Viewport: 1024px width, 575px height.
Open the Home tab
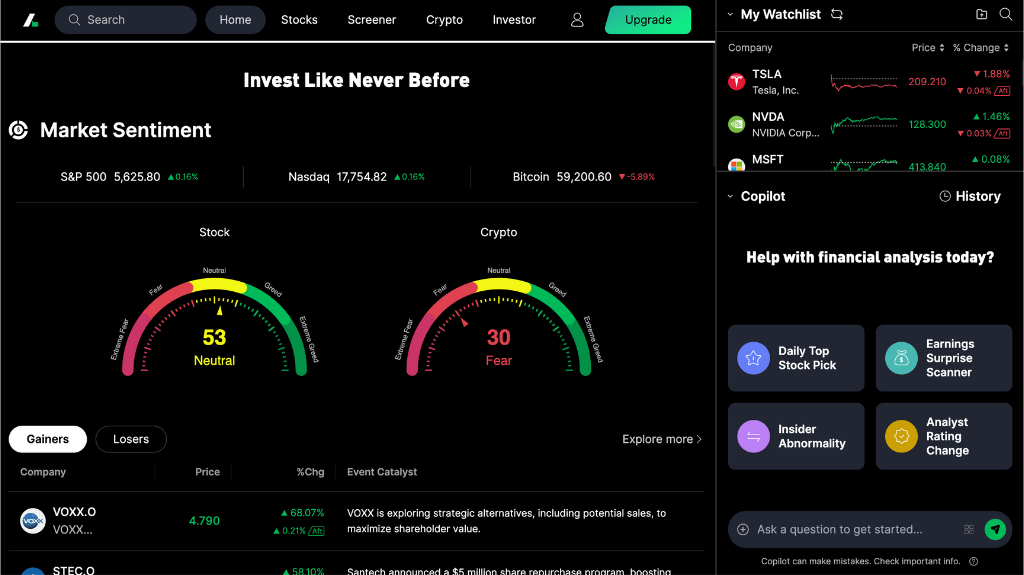coord(235,20)
